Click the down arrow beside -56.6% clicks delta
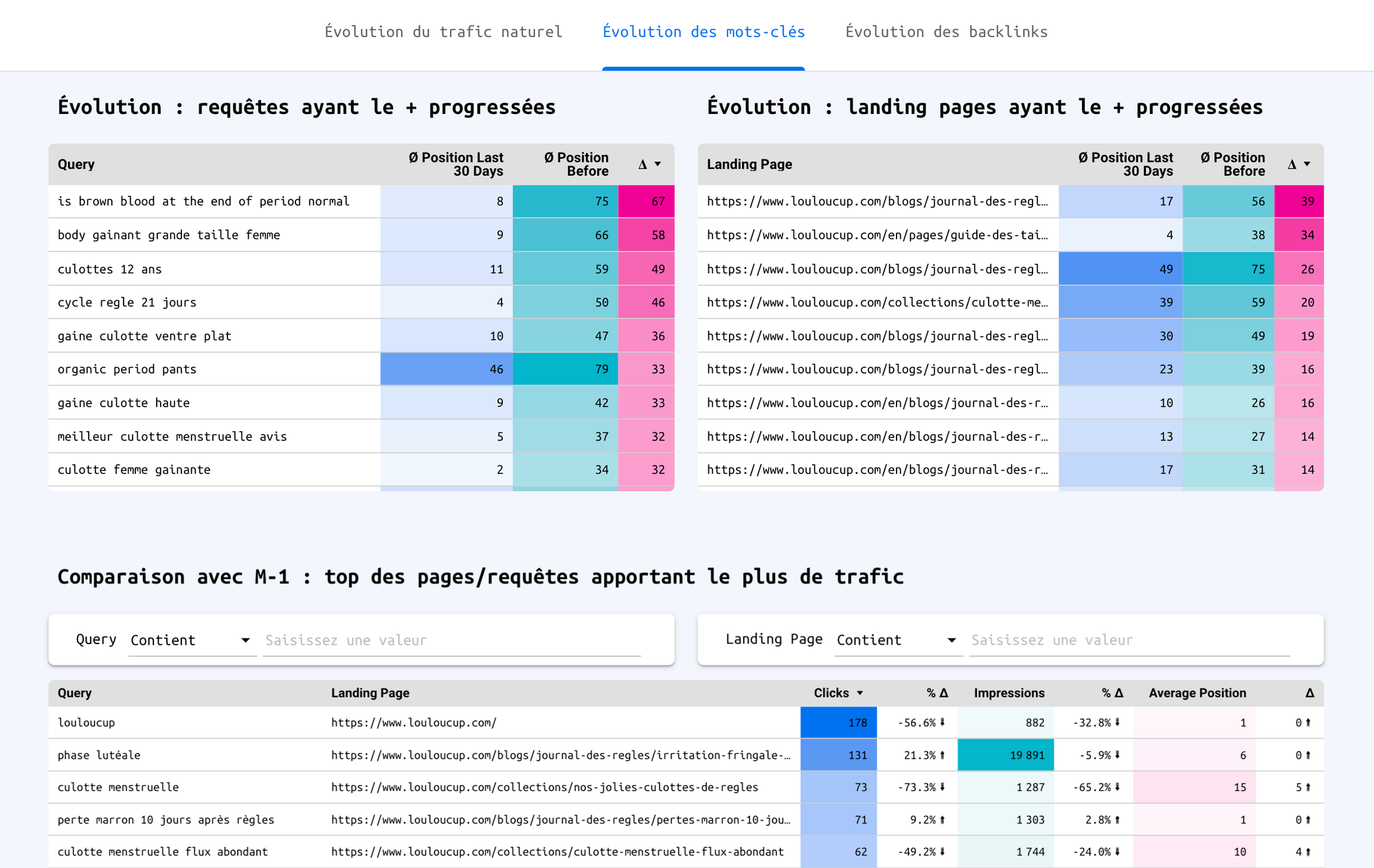The image size is (1374, 868). 942,722
